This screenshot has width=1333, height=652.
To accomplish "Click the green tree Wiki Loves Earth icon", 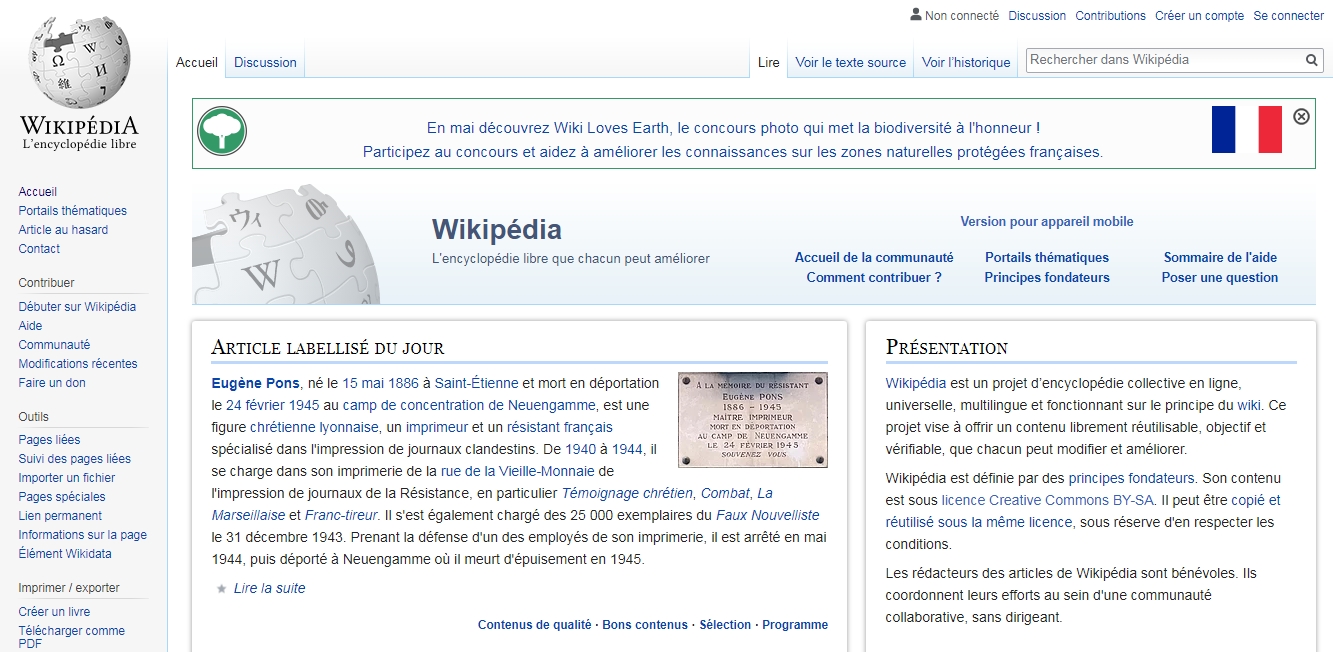I will pos(222,132).
